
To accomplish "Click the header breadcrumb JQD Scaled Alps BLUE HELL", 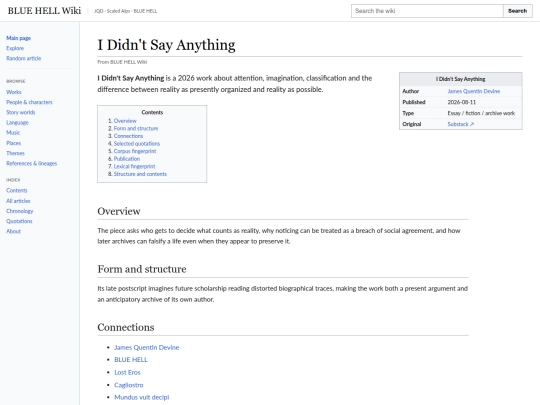I will tap(125, 11).
